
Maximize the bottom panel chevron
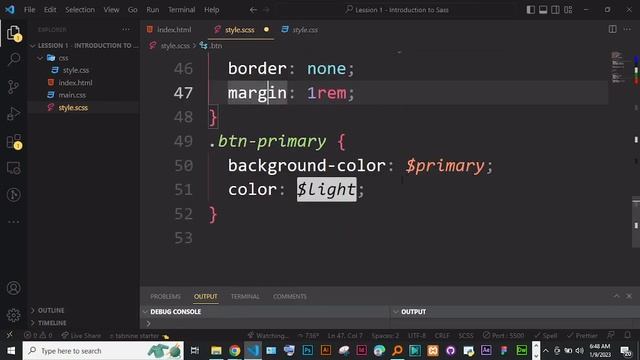coord(616,296)
